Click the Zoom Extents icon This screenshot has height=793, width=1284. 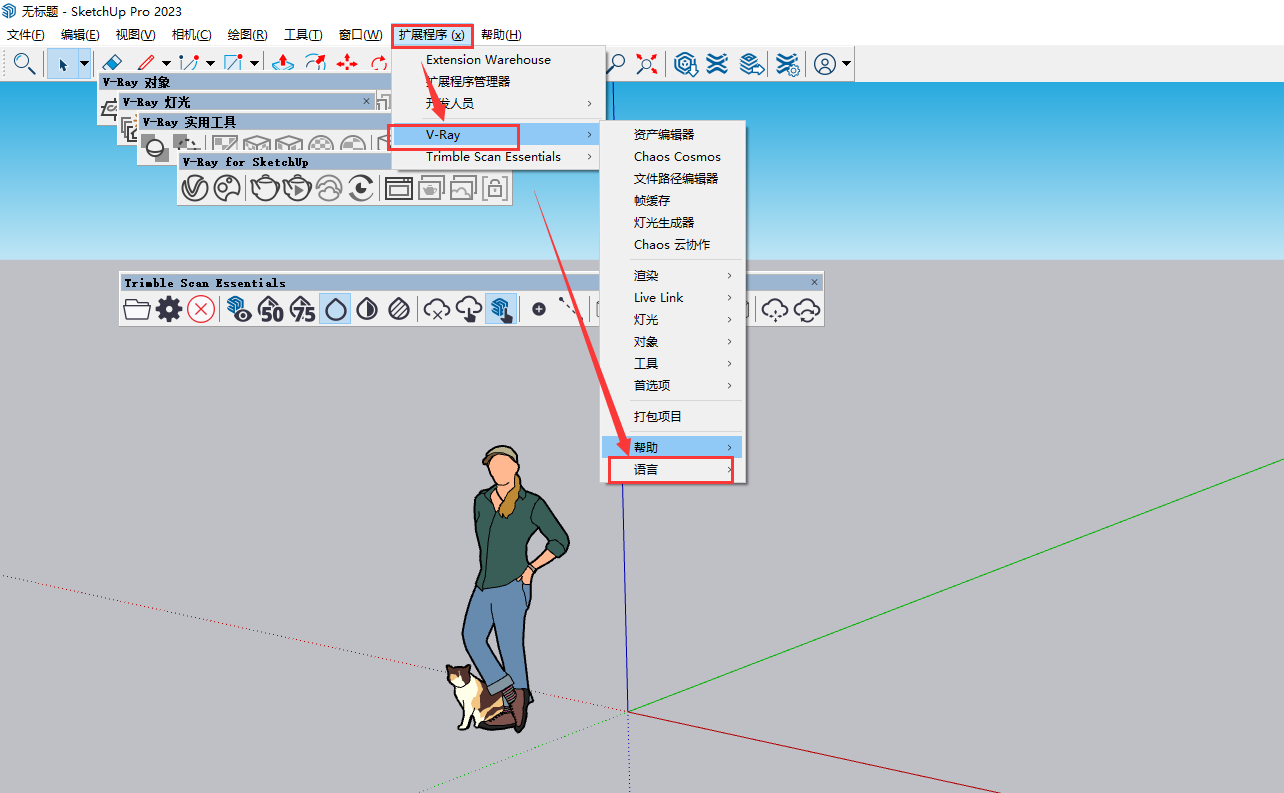coord(648,64)
